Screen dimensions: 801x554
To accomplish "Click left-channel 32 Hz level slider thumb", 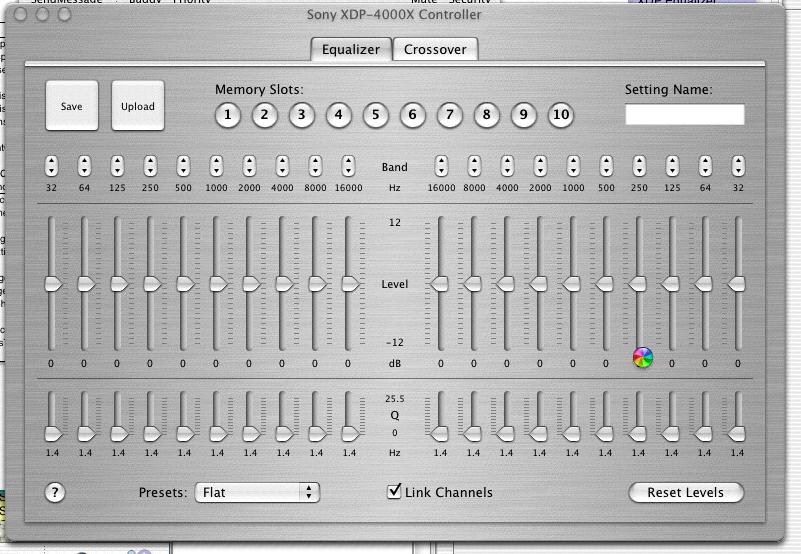I will point(53,284).
